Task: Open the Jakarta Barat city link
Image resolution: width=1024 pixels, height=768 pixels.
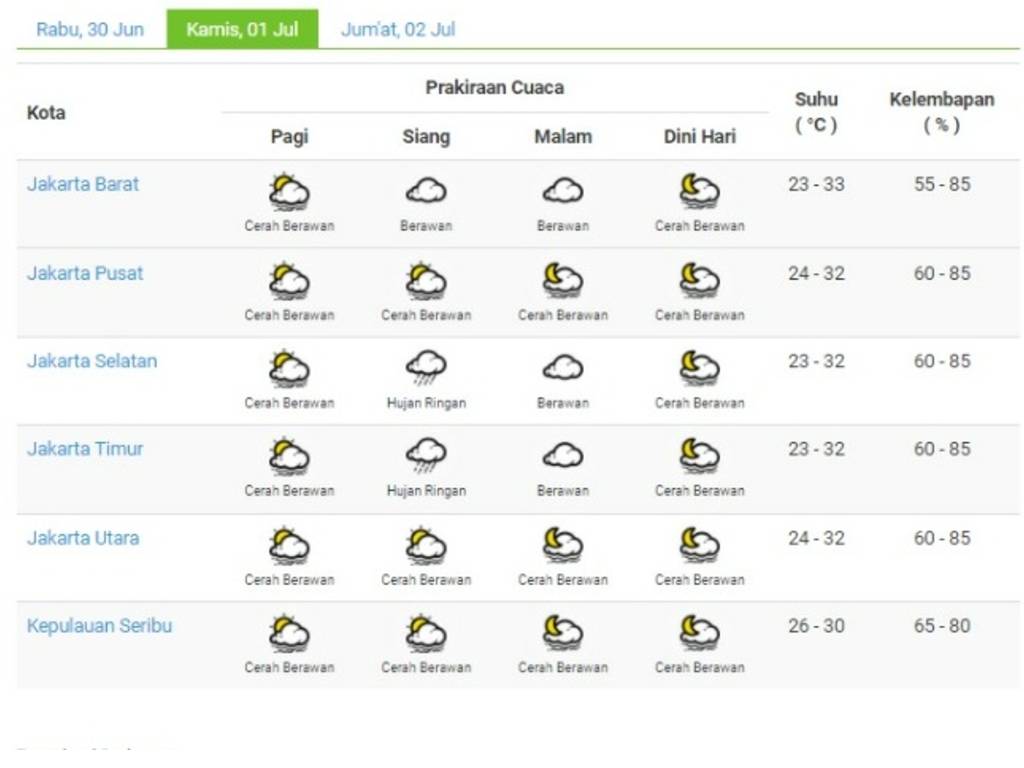Action: coord(83,184)
